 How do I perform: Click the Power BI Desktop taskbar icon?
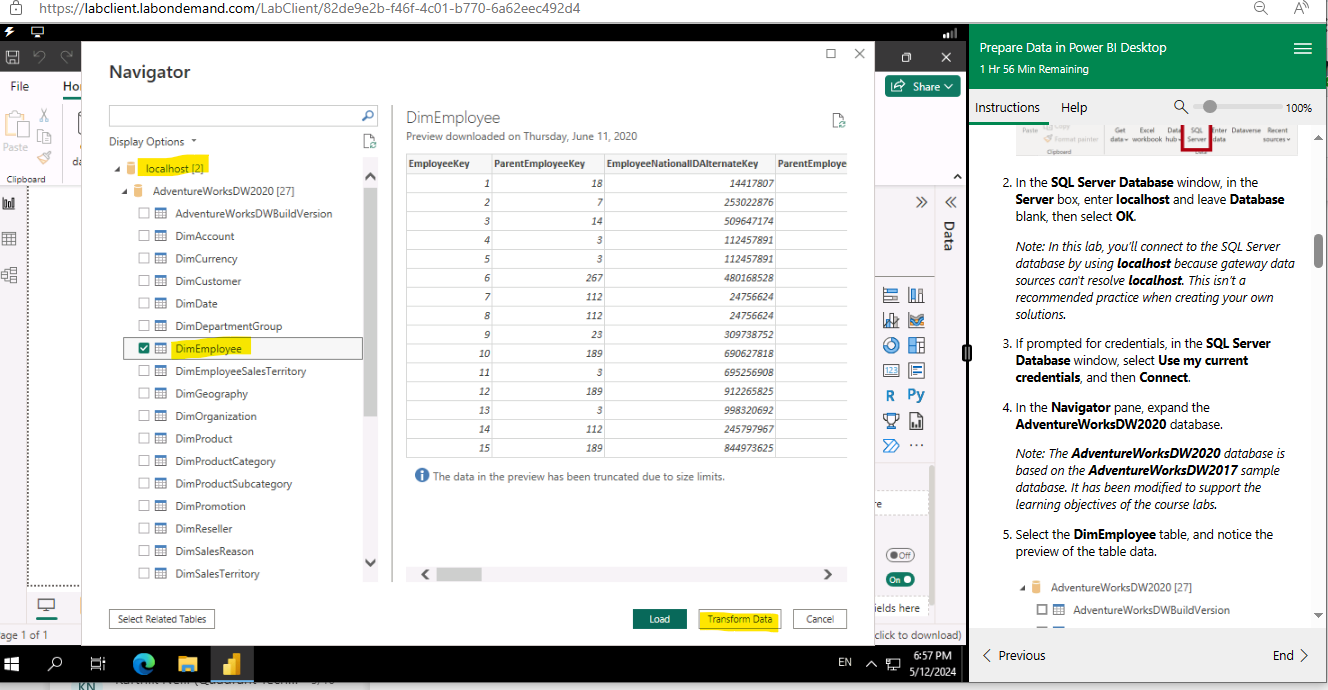pos(231,664)
